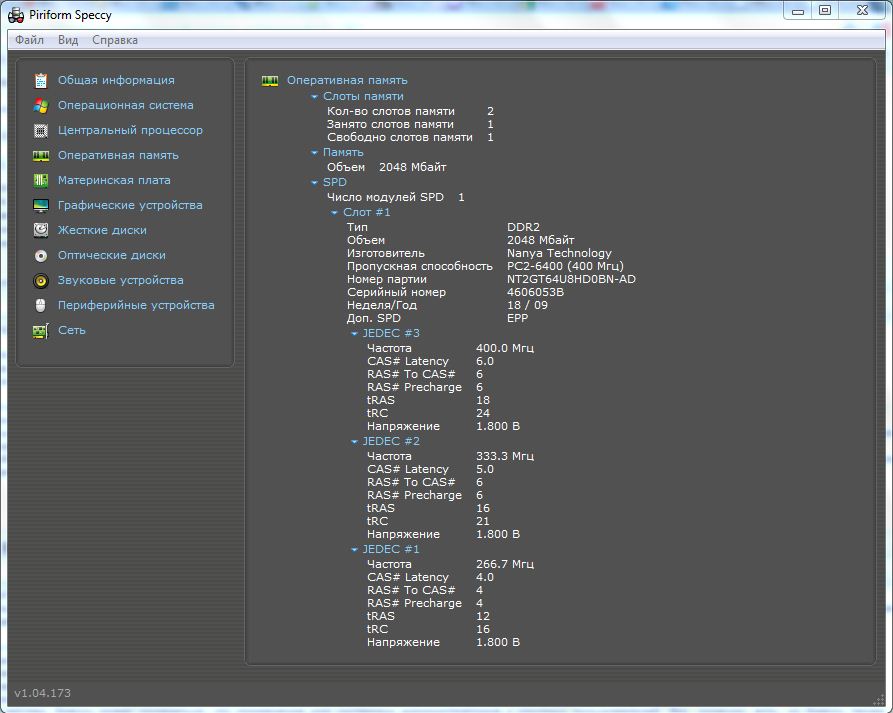Open the Оперативная память sidebar link
This screenshot has height=713, width=893.
click(x=118, y=155)
